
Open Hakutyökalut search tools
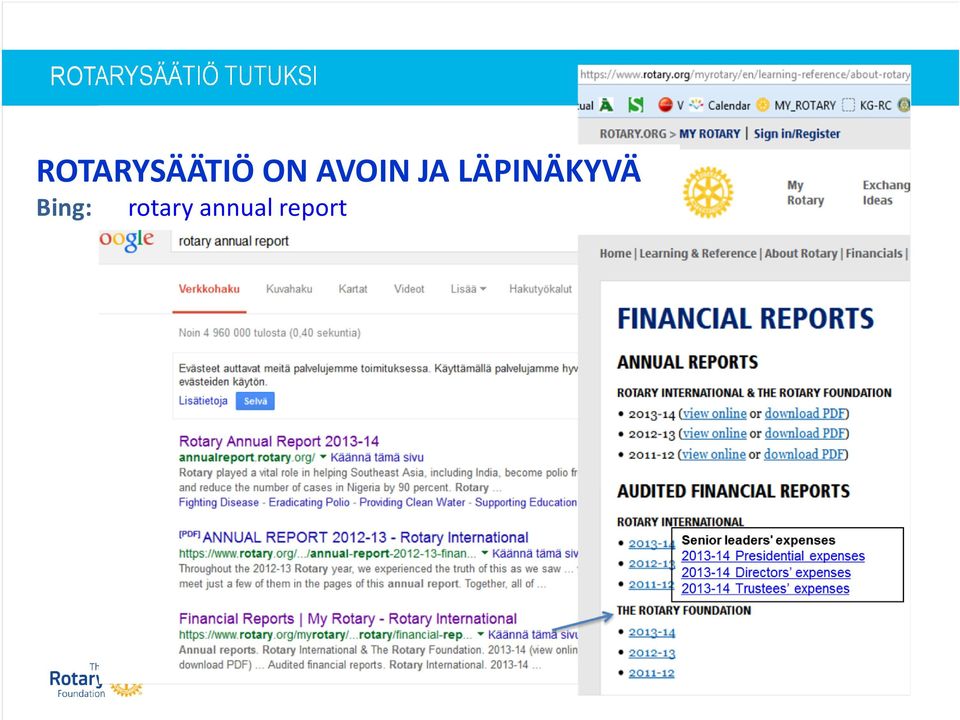tap(541, 289)
